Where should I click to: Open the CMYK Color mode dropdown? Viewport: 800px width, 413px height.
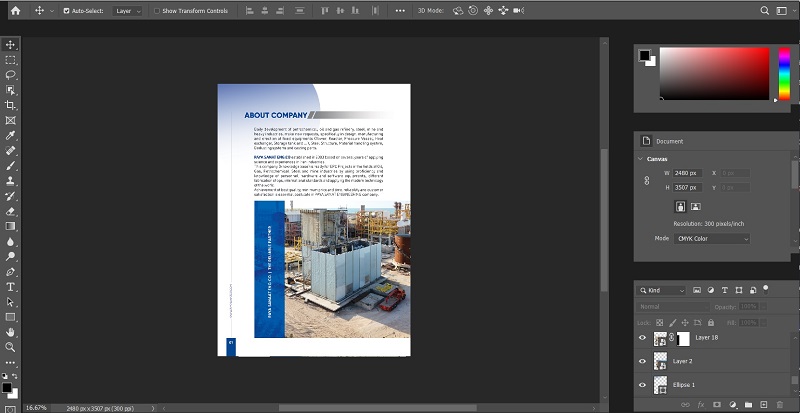712,238
